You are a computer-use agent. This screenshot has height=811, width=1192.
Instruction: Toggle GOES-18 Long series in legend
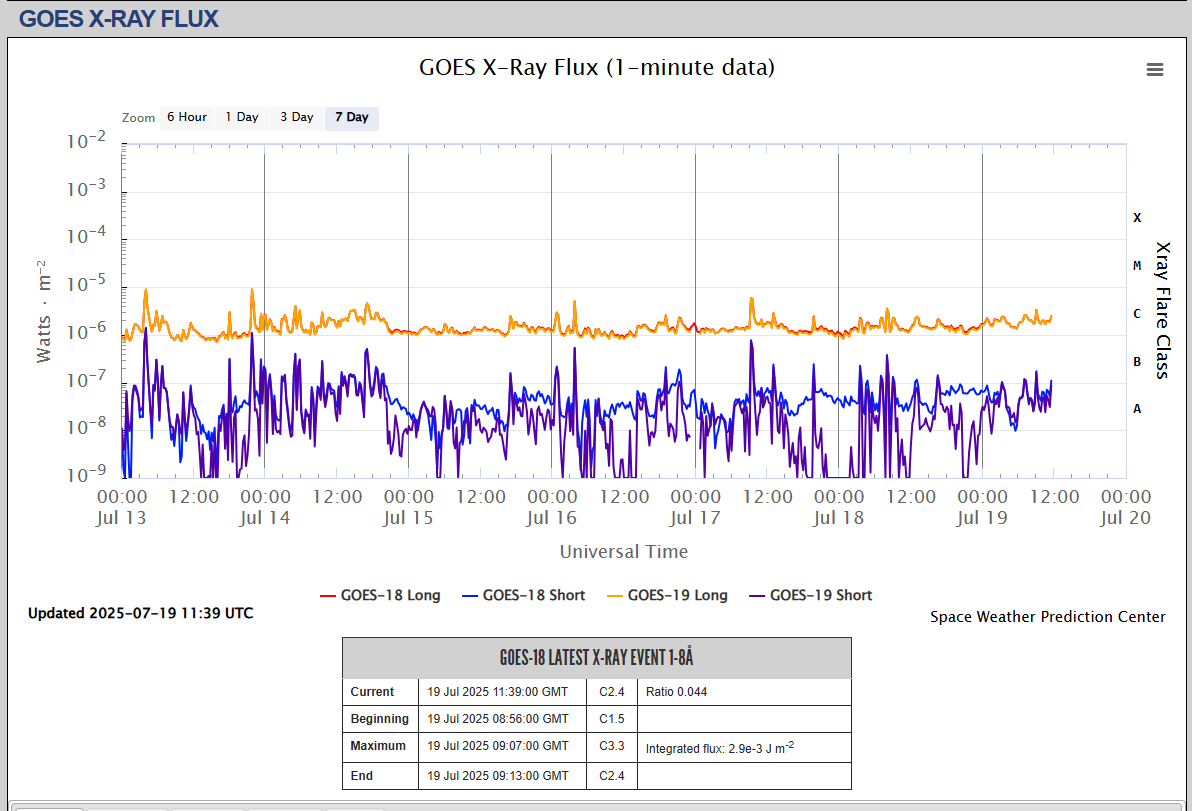tap(381, 595)
